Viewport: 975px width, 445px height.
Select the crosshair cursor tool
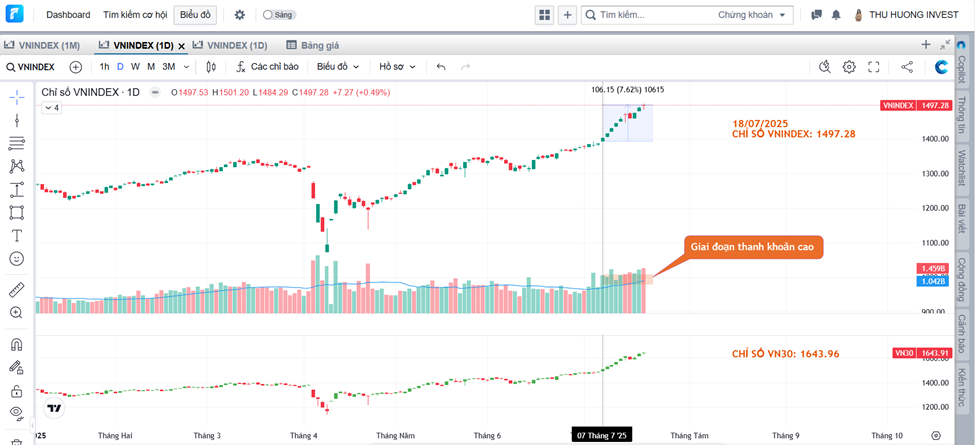click(17, 96)
